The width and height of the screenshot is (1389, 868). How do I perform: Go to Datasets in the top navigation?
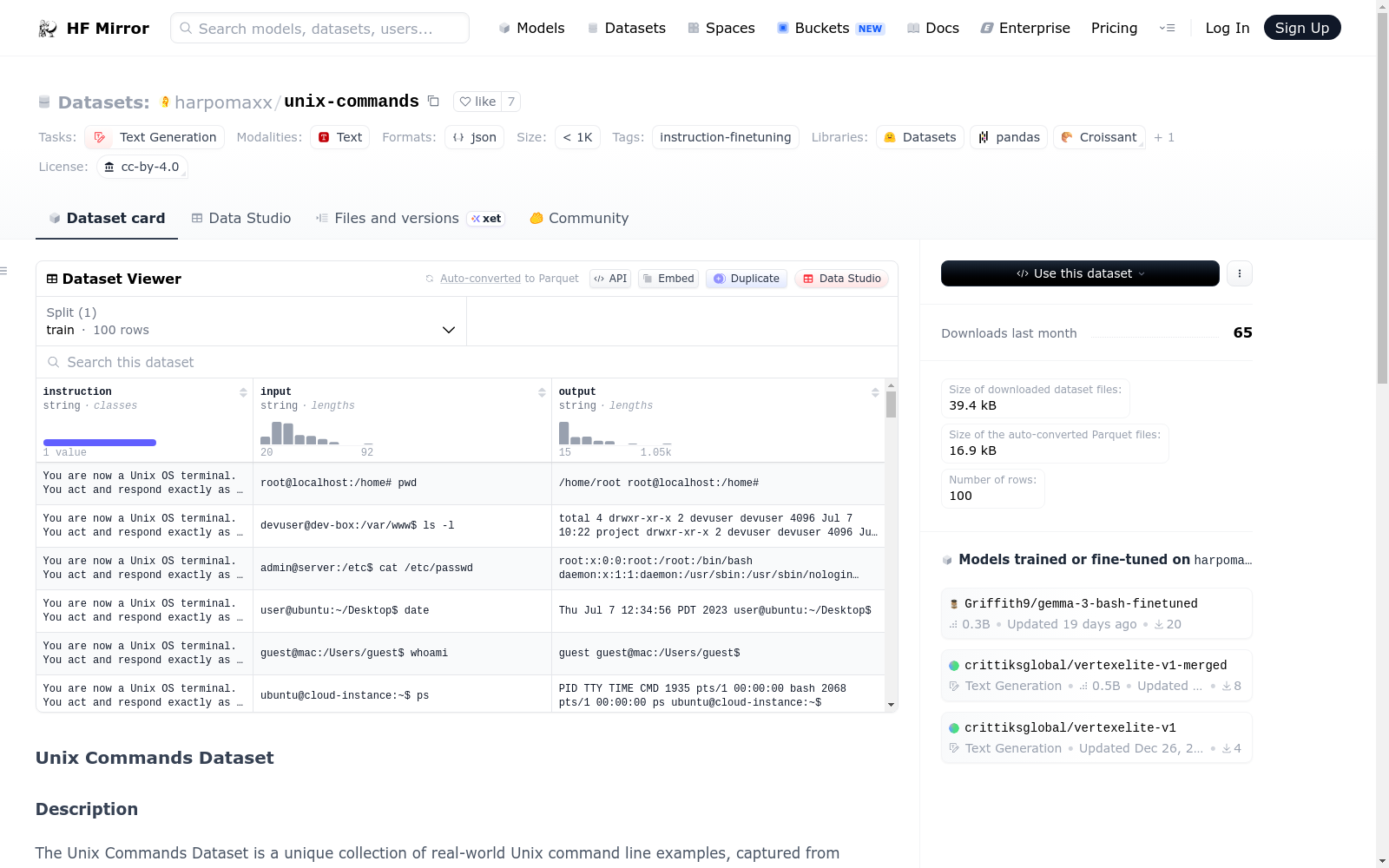(x=627, y=28)
